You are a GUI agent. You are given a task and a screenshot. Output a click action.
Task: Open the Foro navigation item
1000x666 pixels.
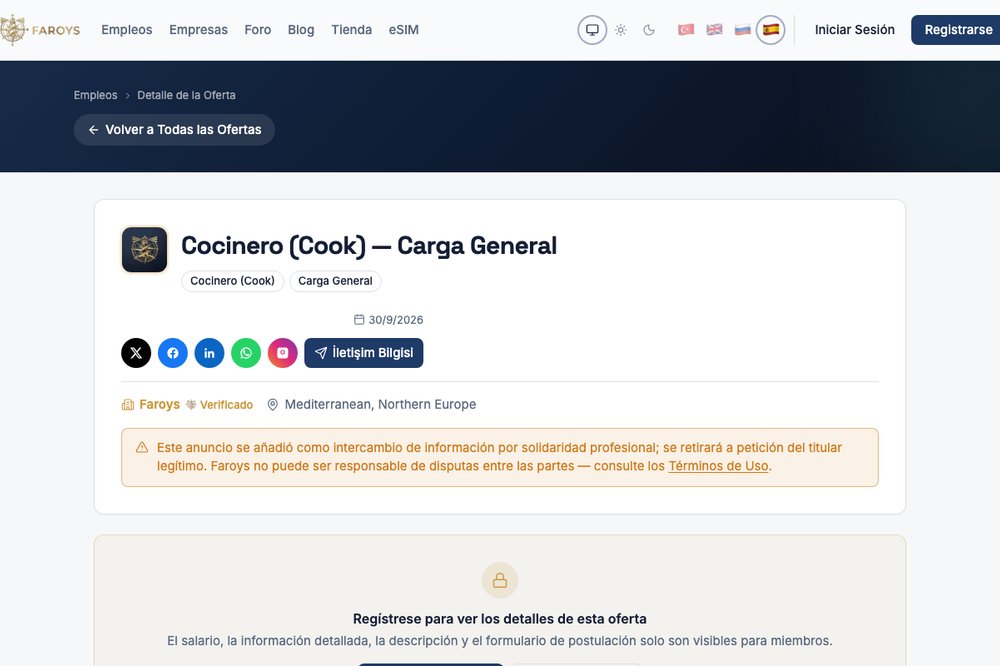[258, 30]
